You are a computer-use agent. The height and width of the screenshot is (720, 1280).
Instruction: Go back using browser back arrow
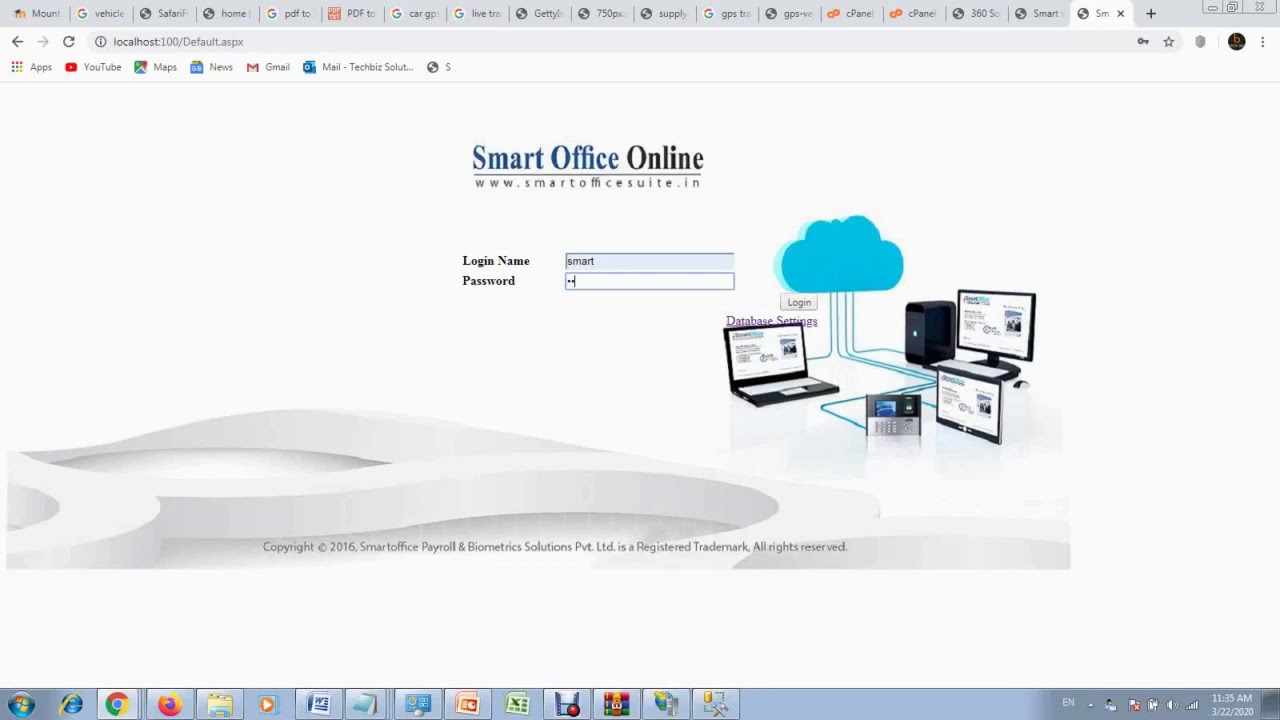pyautogui.click(x=17, y=41)
